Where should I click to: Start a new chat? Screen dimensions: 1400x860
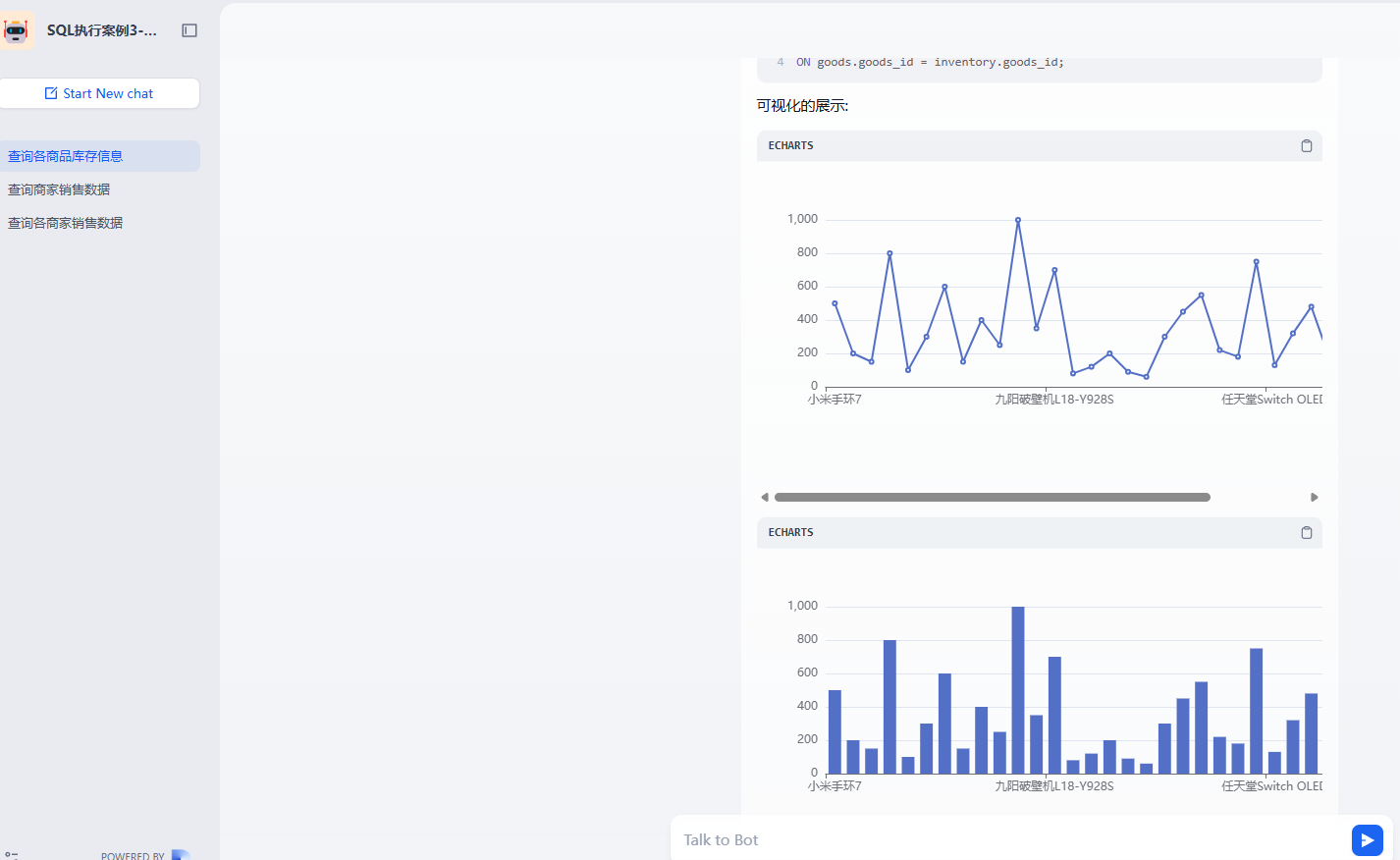pyautogui.click(x=99, y=93)
